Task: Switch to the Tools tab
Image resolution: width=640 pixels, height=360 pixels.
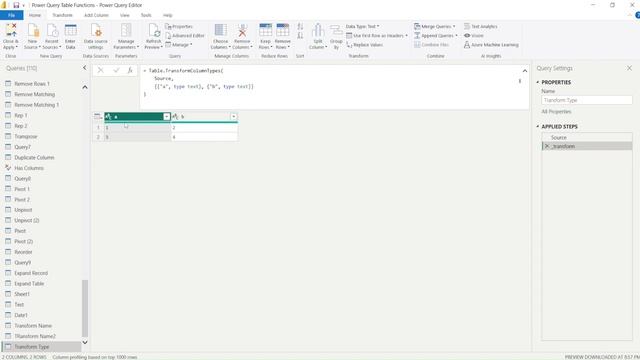Action: (x=146, y=15)
